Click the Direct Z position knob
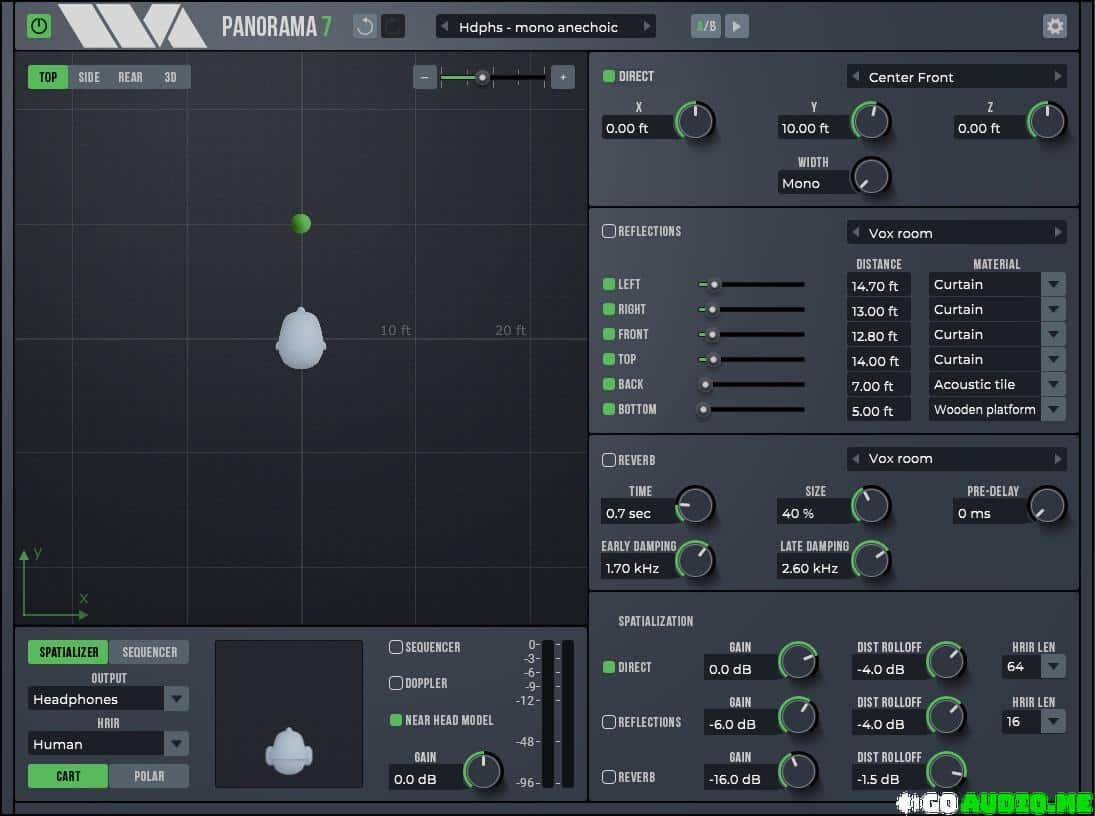 pos(1047,121)
